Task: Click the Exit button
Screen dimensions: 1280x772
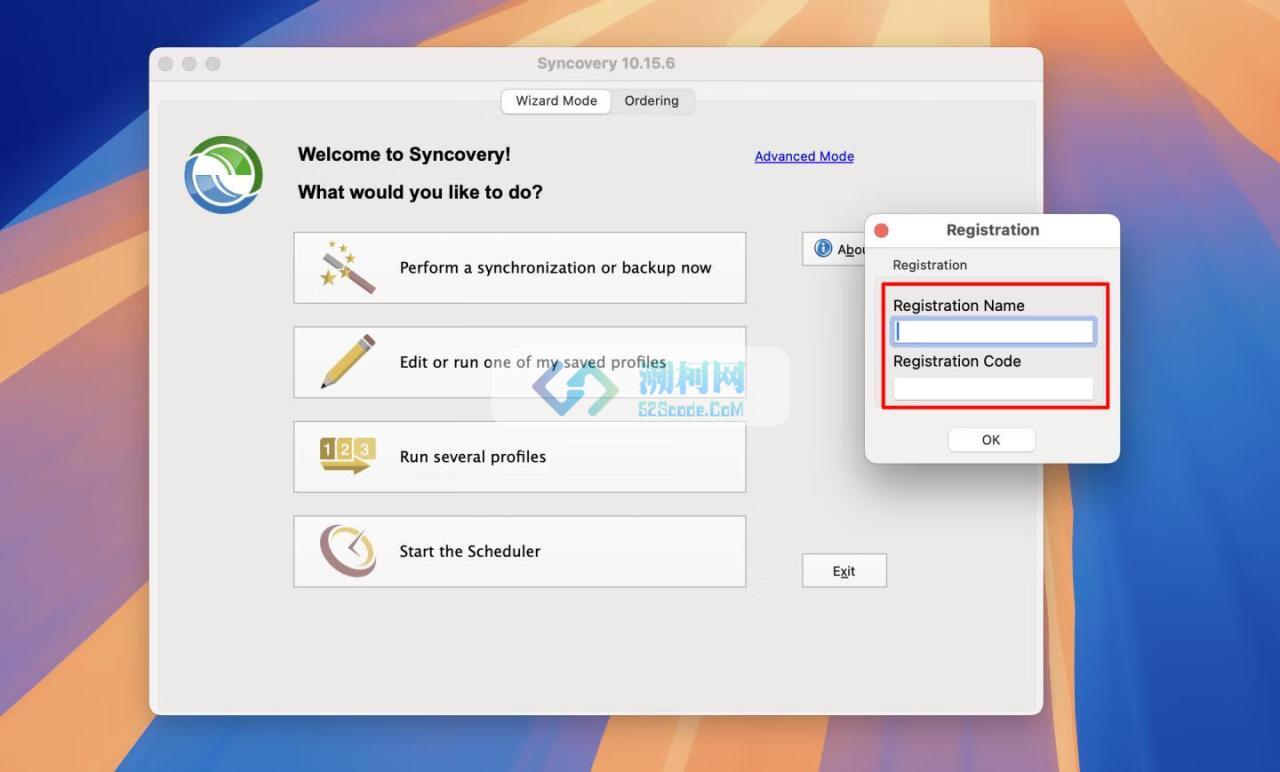Action: coord(844,571)
